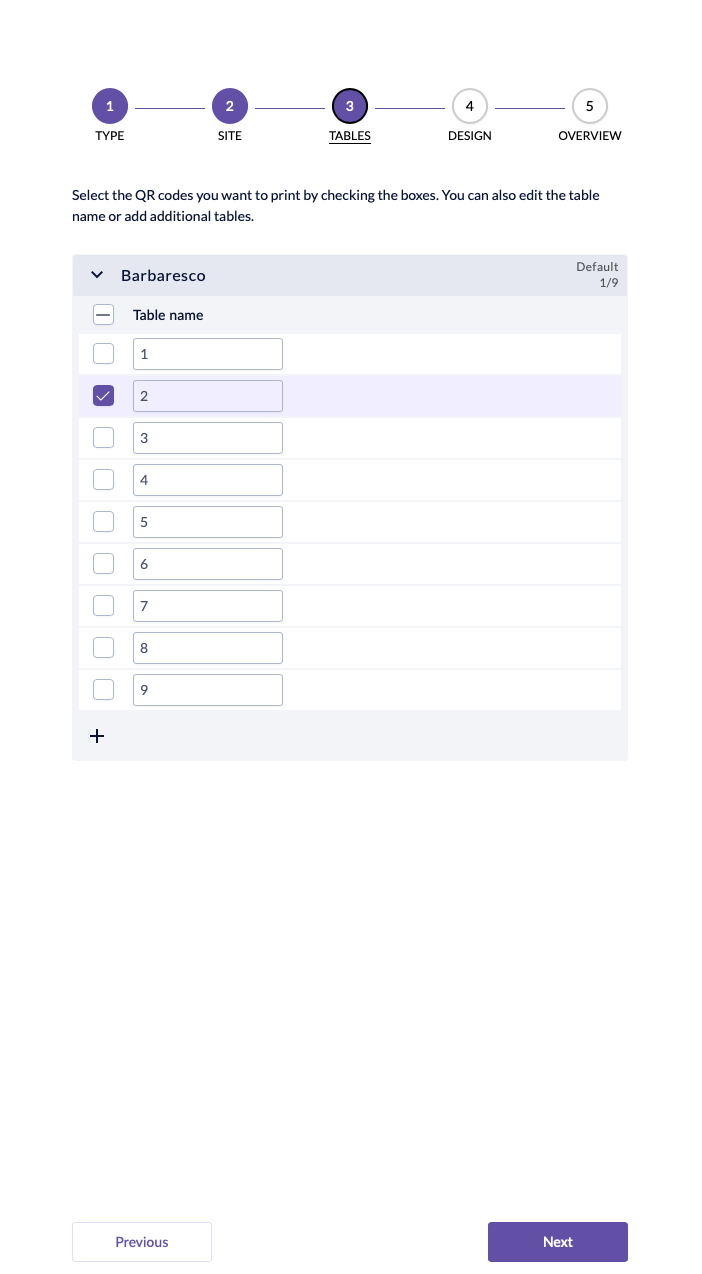Mark the checkbox for table 6
Image resolution: width=702 pixels, height=1274 pixels.
103,564
